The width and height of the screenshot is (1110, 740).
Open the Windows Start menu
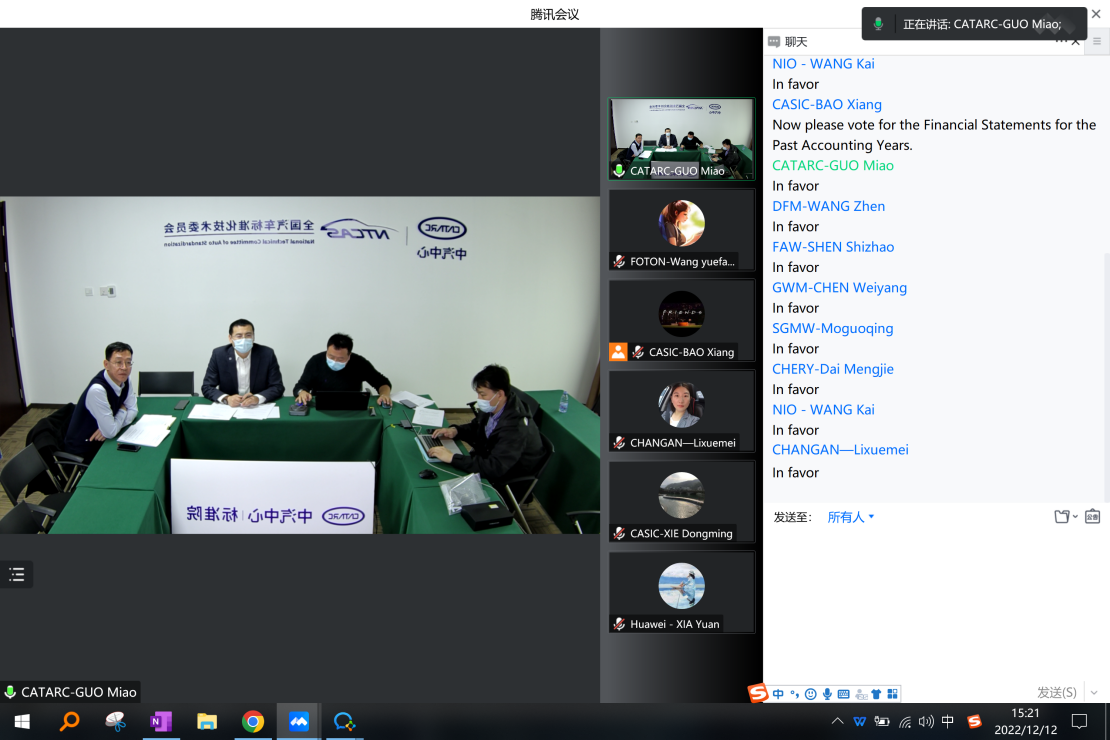20,722
